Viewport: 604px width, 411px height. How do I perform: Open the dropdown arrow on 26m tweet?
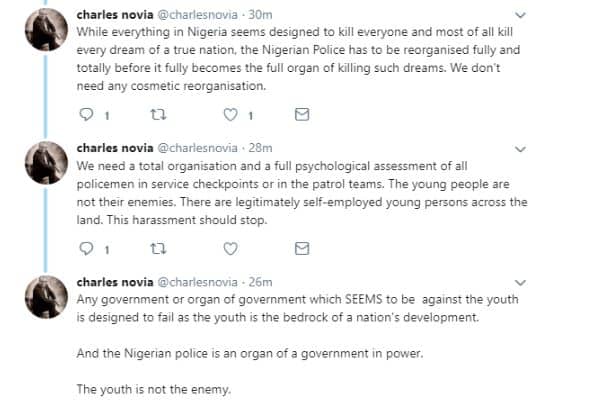tap(519, 282)
